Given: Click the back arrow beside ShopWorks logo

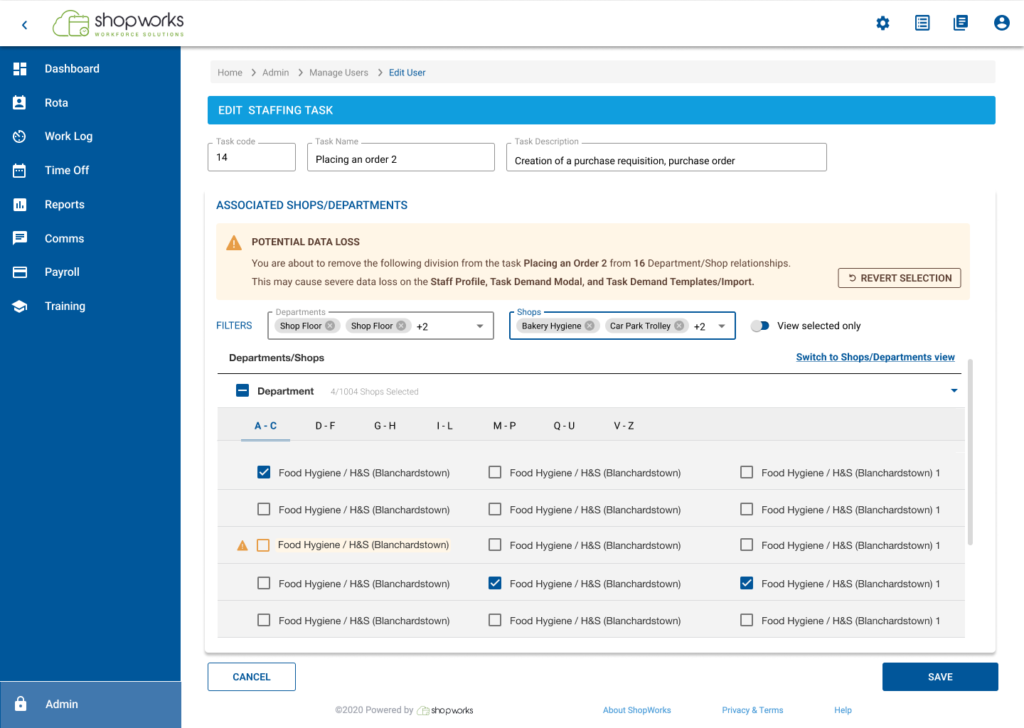Looking at the screenshot, I should pyautogui.click(x=24, y=24).
